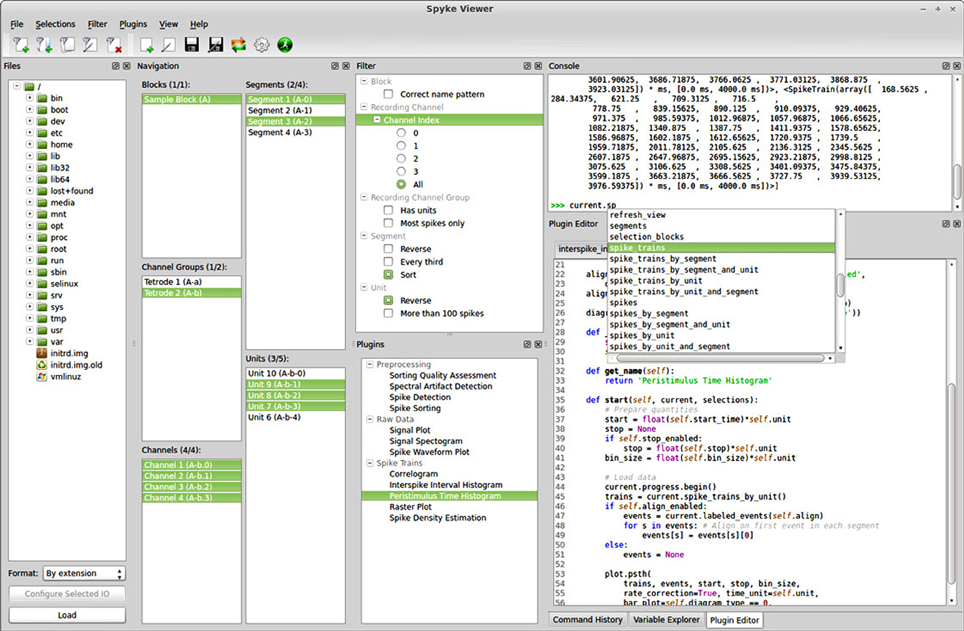
Task: Collapse the Channel Index filter node
Action: (377, 120)
